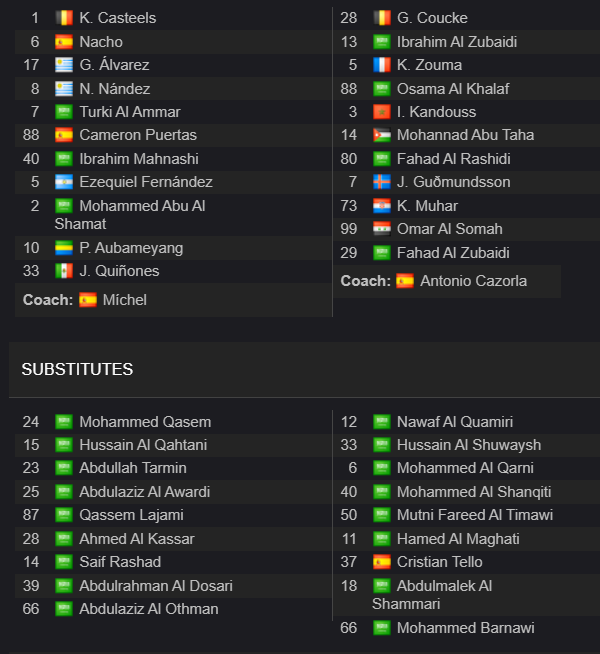Click Spain flag next to Cristian Tello
This screenshot has height=654, width=600.
(x=382, y=562)
